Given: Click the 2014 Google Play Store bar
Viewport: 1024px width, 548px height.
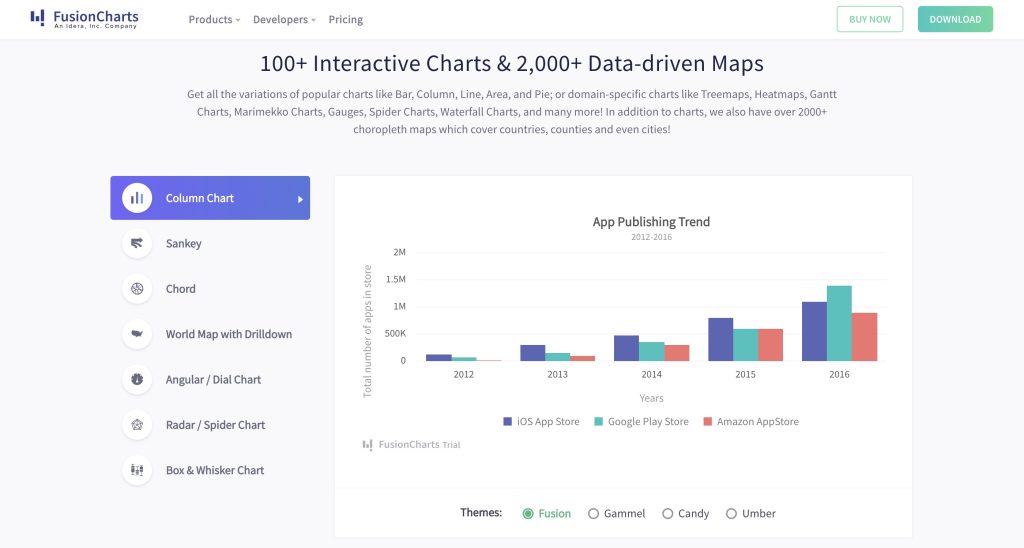Looking at the screenshot, I should point(651,351).
